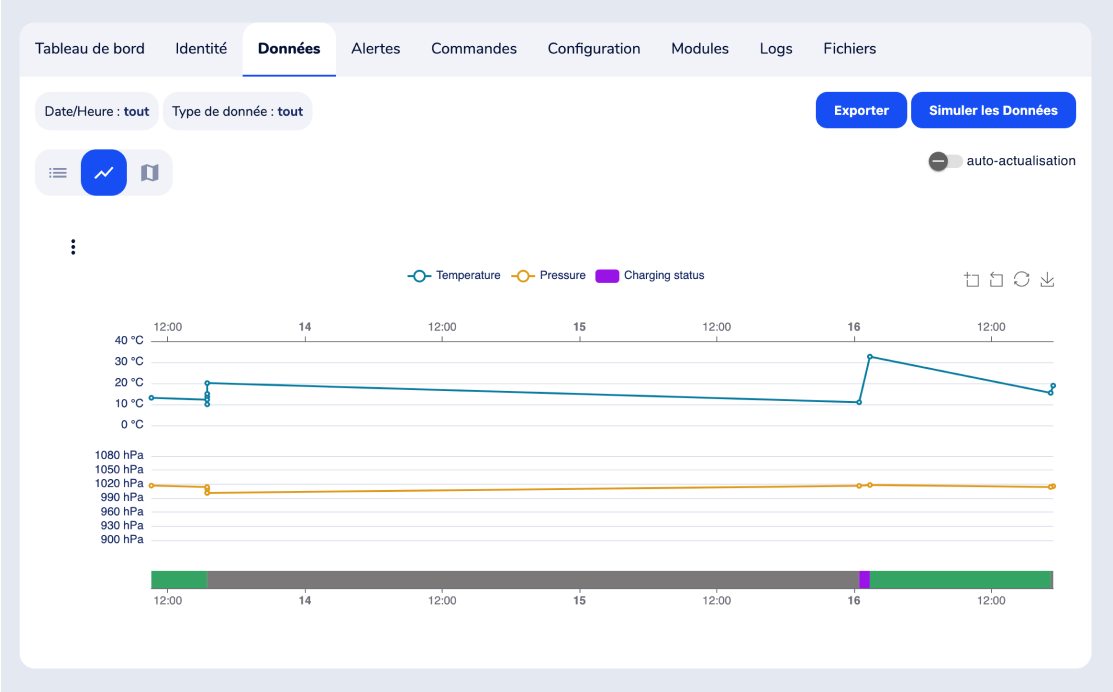Screen dimensions: 1113x692
Task: Switch to the Alertes tab
Action: pyautogui.click(x=375, y=49)
